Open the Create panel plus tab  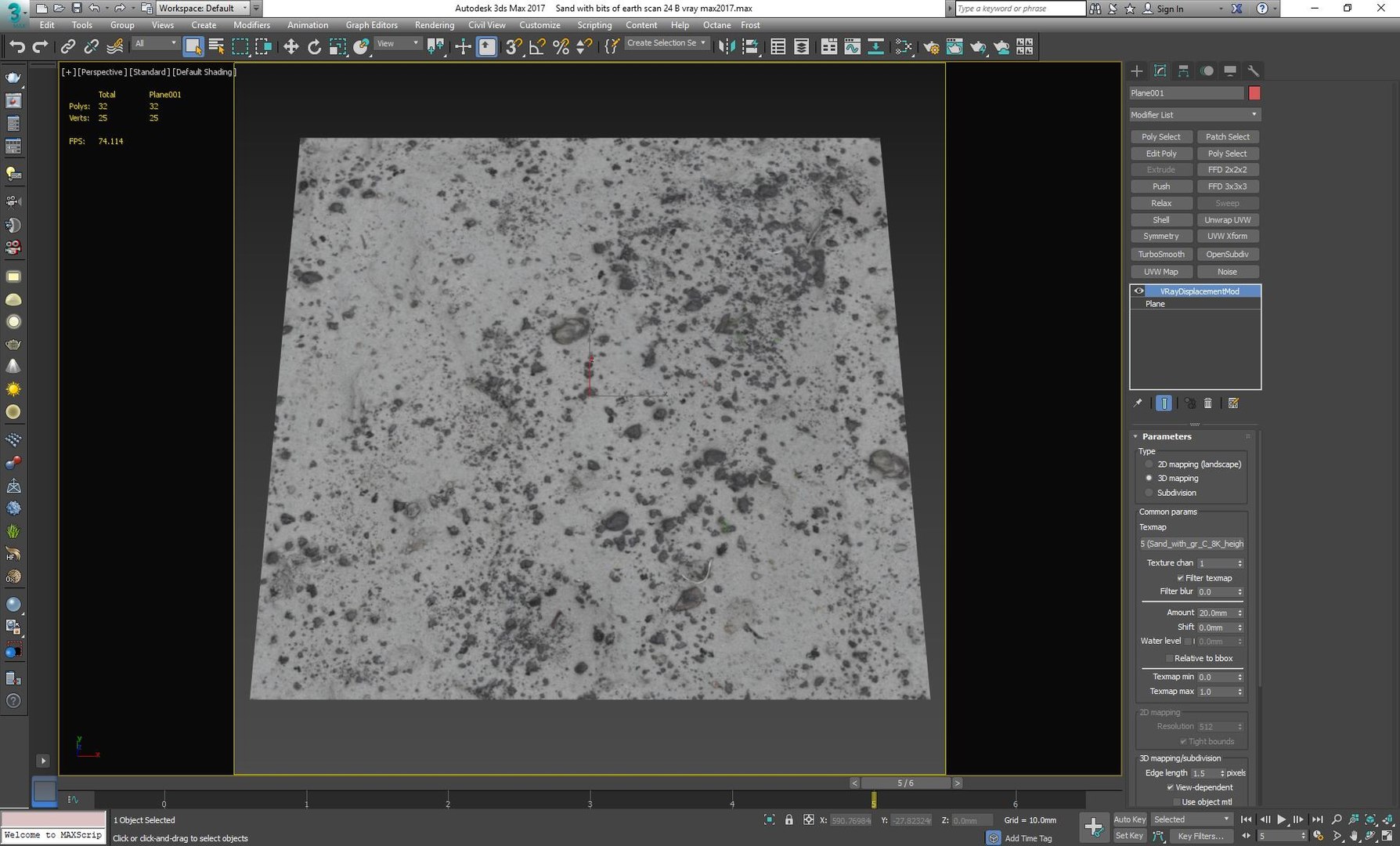coord(1137,70)
